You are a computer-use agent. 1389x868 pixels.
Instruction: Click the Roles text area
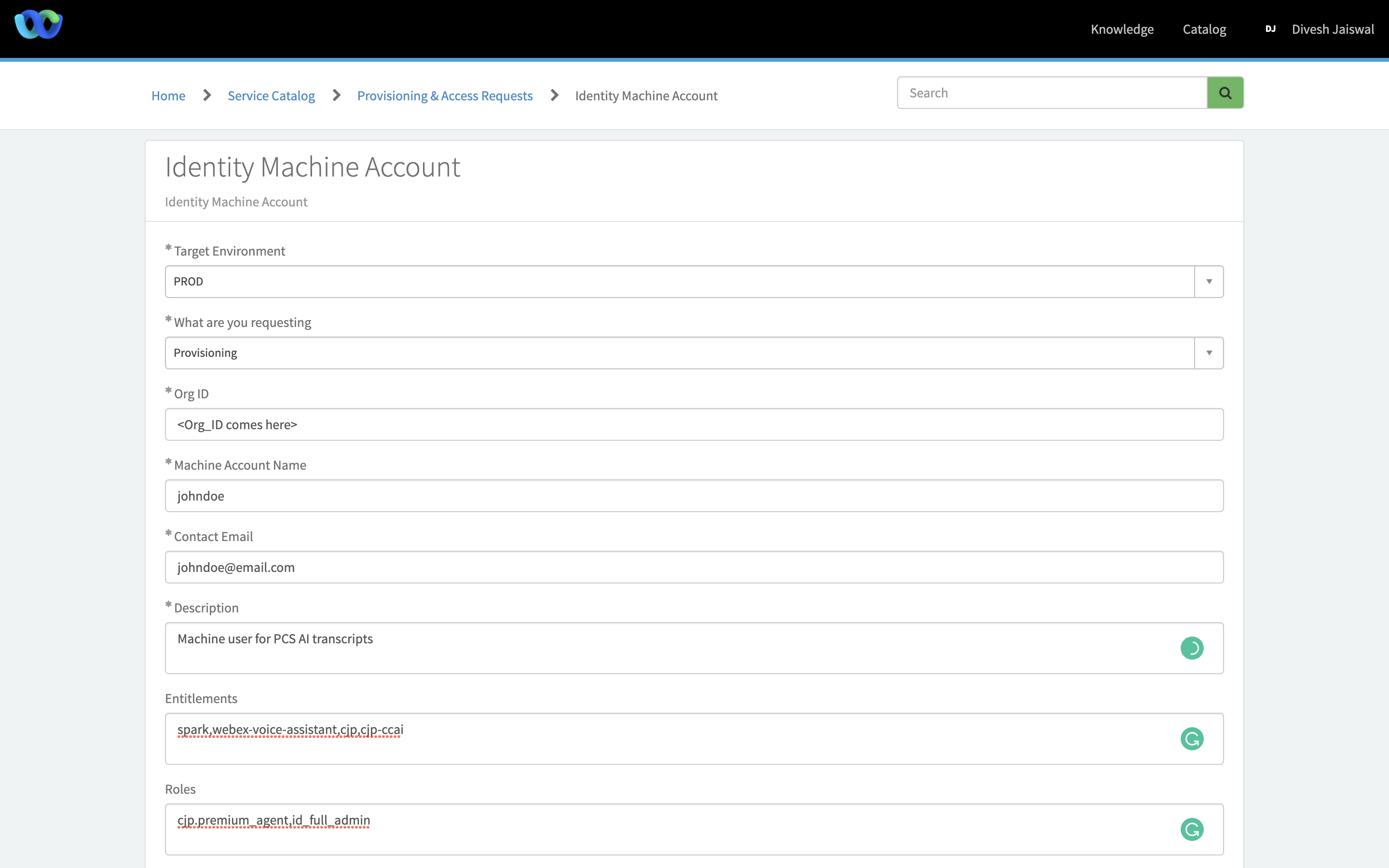click(694, 829)
